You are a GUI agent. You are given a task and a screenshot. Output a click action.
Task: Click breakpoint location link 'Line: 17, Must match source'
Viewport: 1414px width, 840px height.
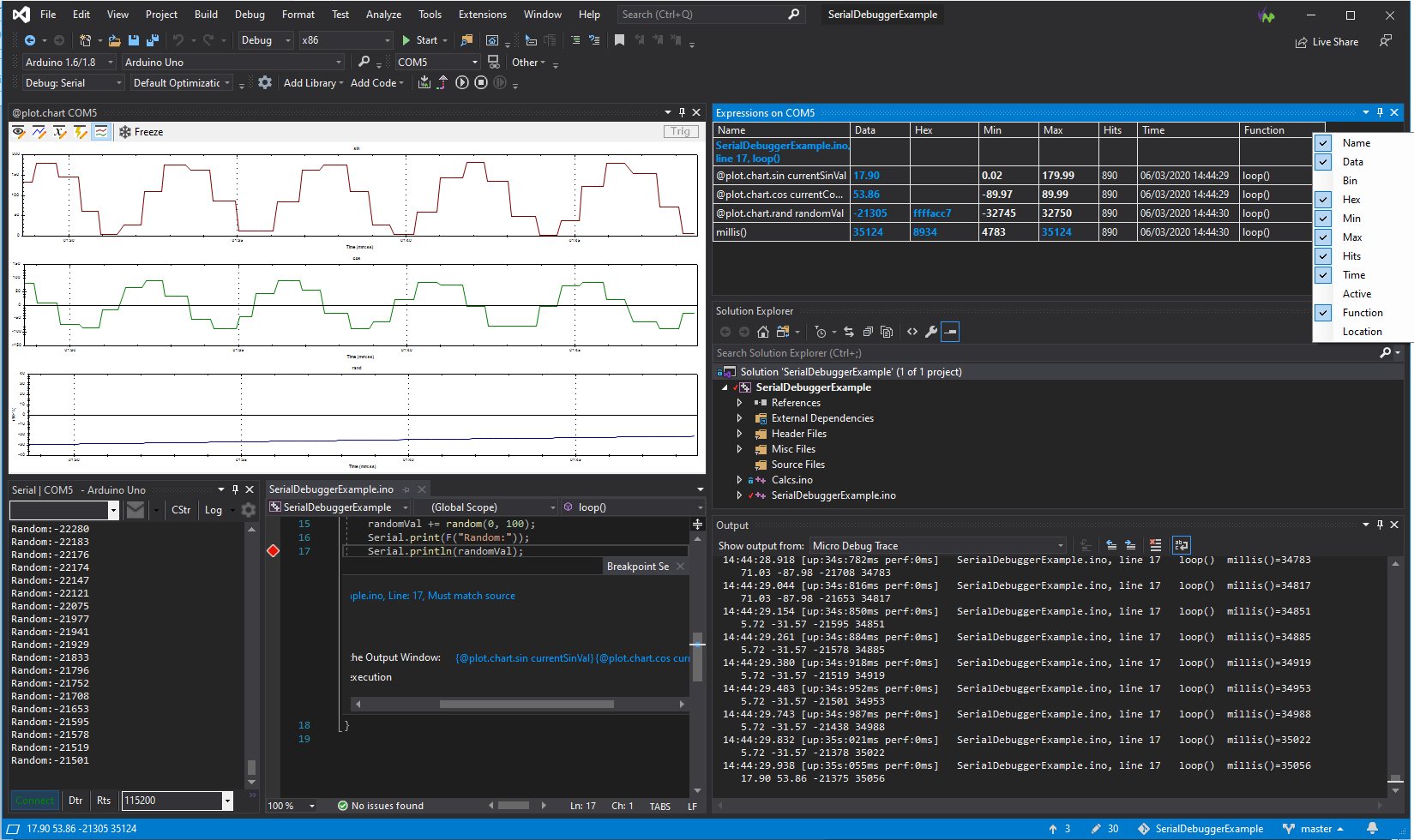pyautogui.click(x=451, y=596)
